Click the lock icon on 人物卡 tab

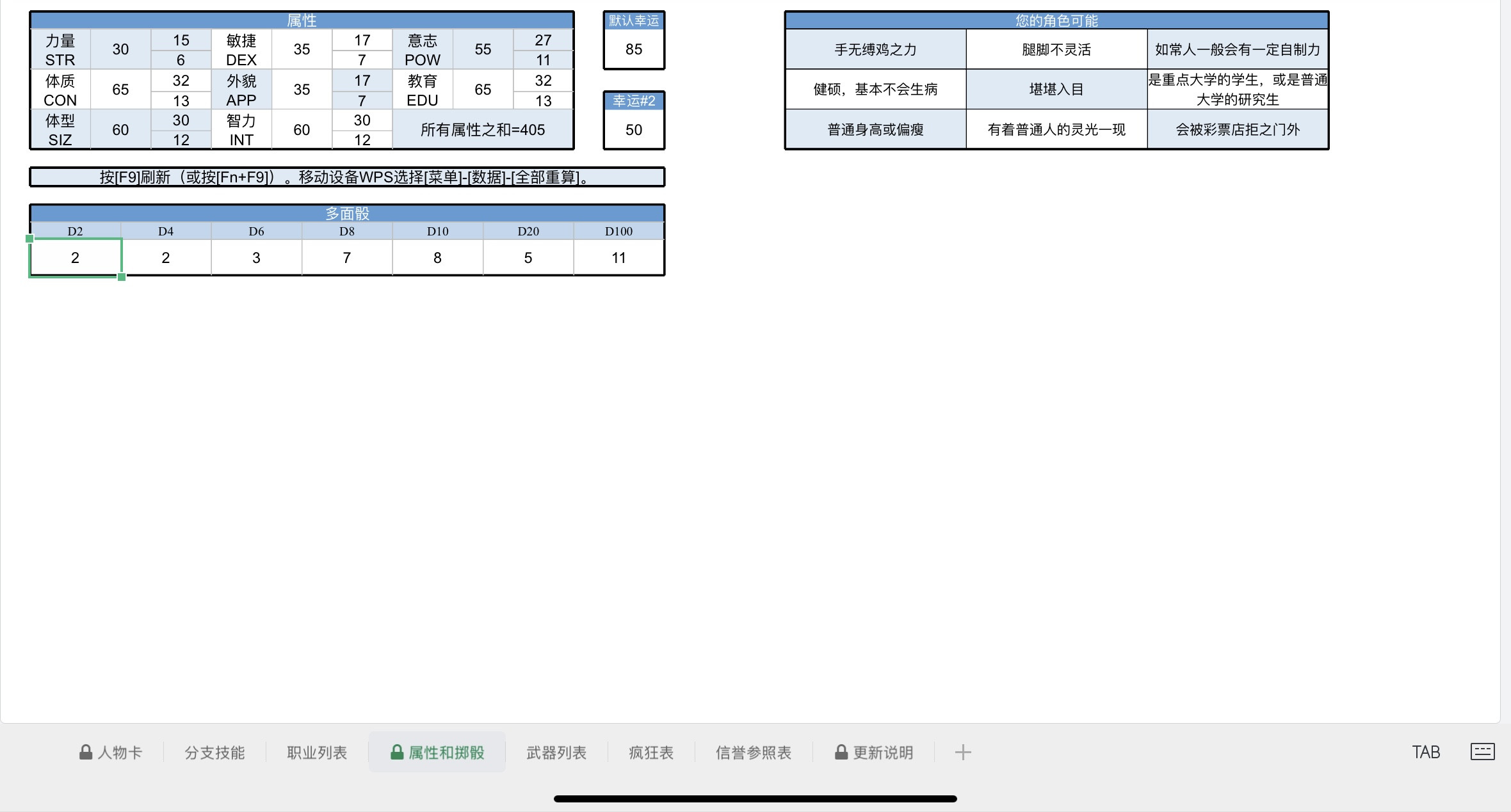click(x=85, y=752)
